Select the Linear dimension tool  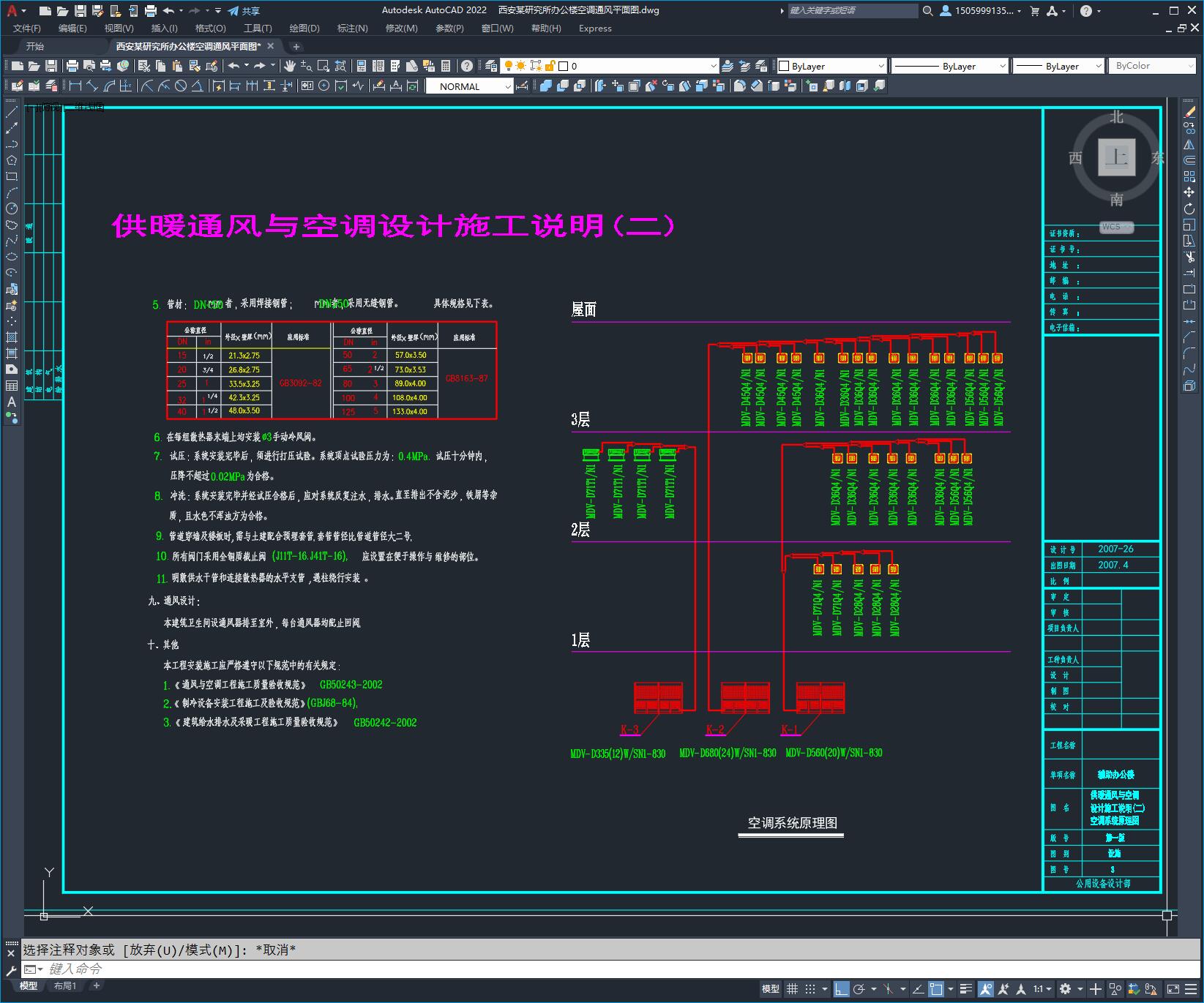[75, 86]
